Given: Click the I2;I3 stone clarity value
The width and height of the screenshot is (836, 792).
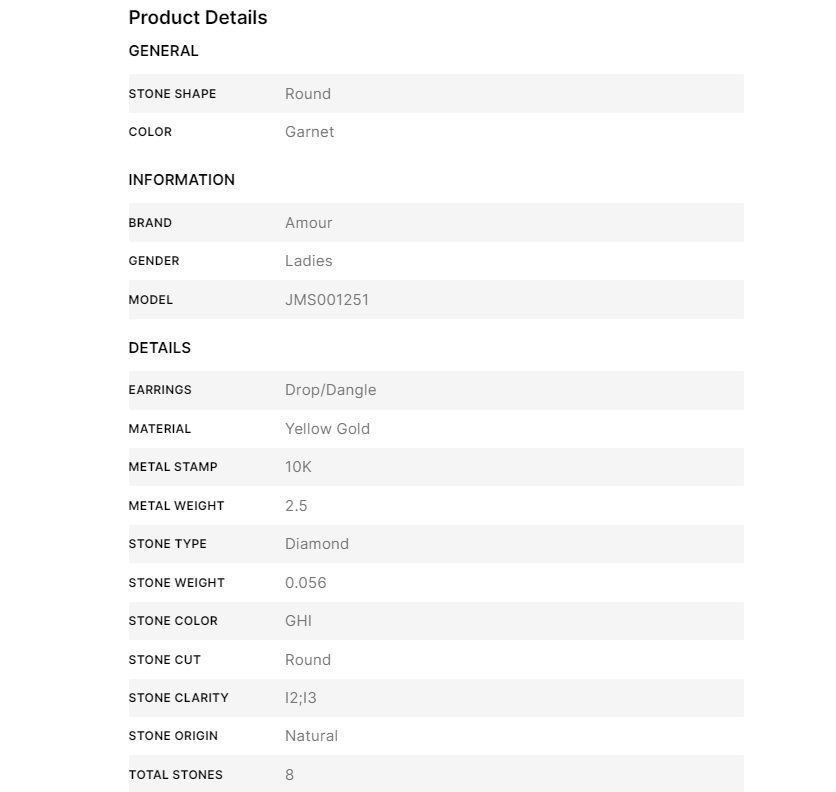Looking at the screenshot, I should click(x=301, y=698).
